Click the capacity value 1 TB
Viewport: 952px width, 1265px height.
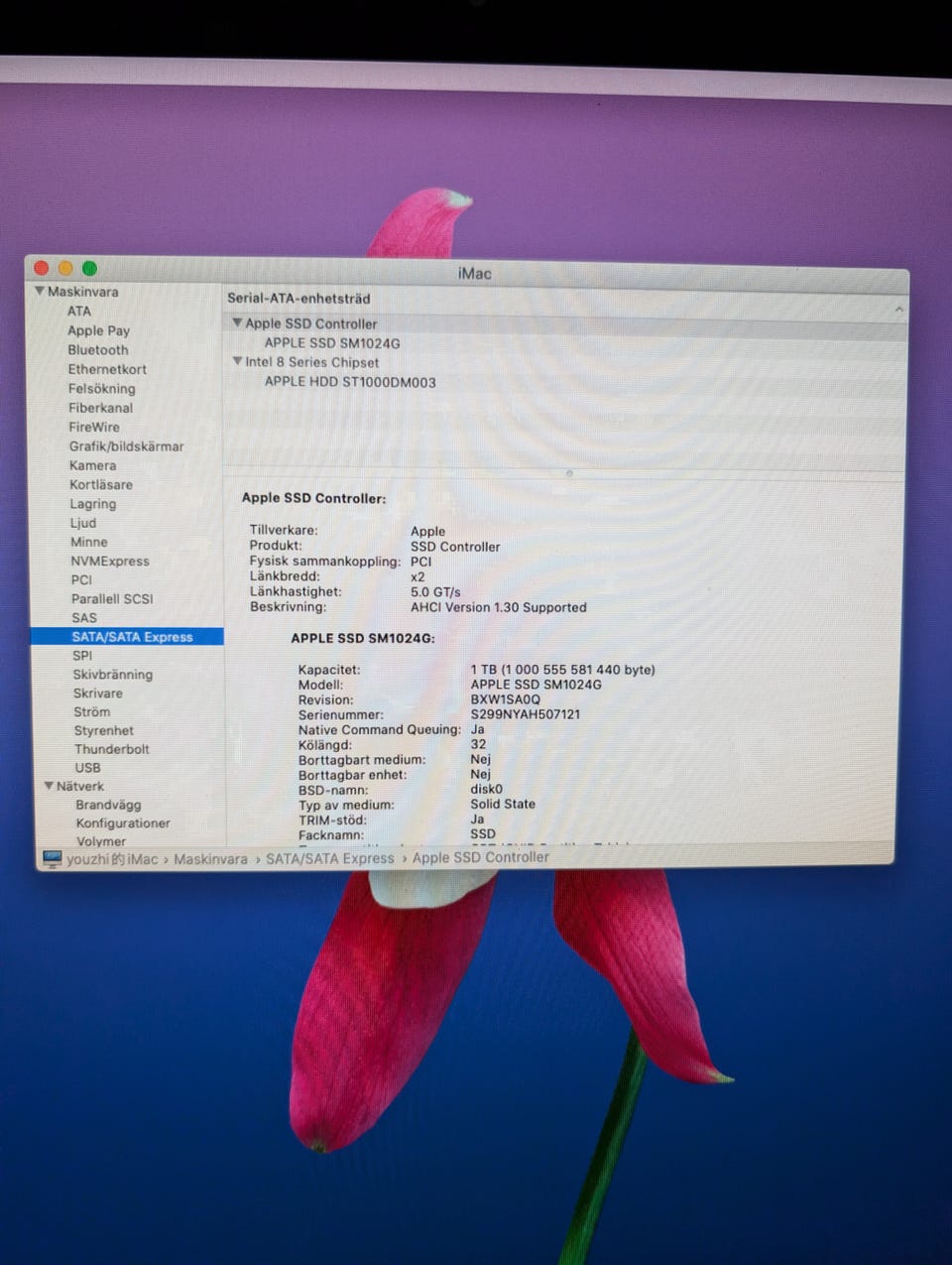pyautogui.click(x=562, y=670)
